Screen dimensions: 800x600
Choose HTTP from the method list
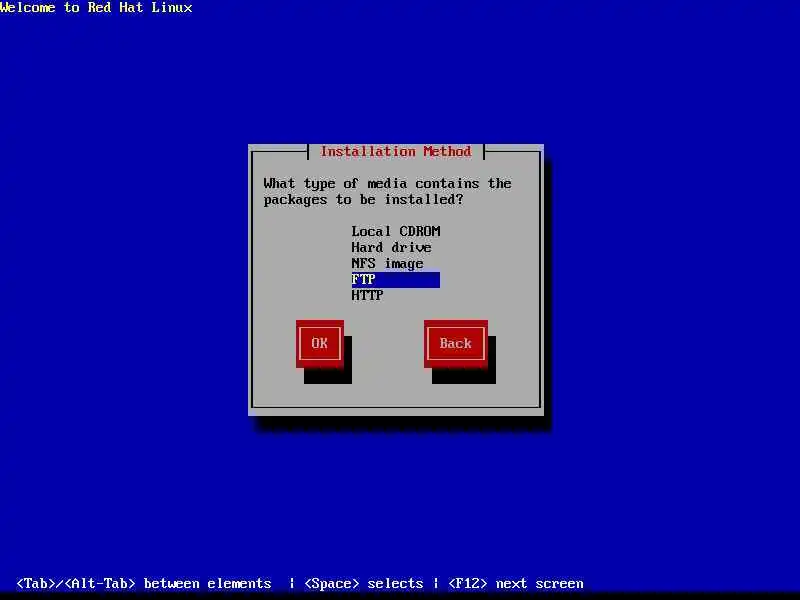[x=395, y=295]
